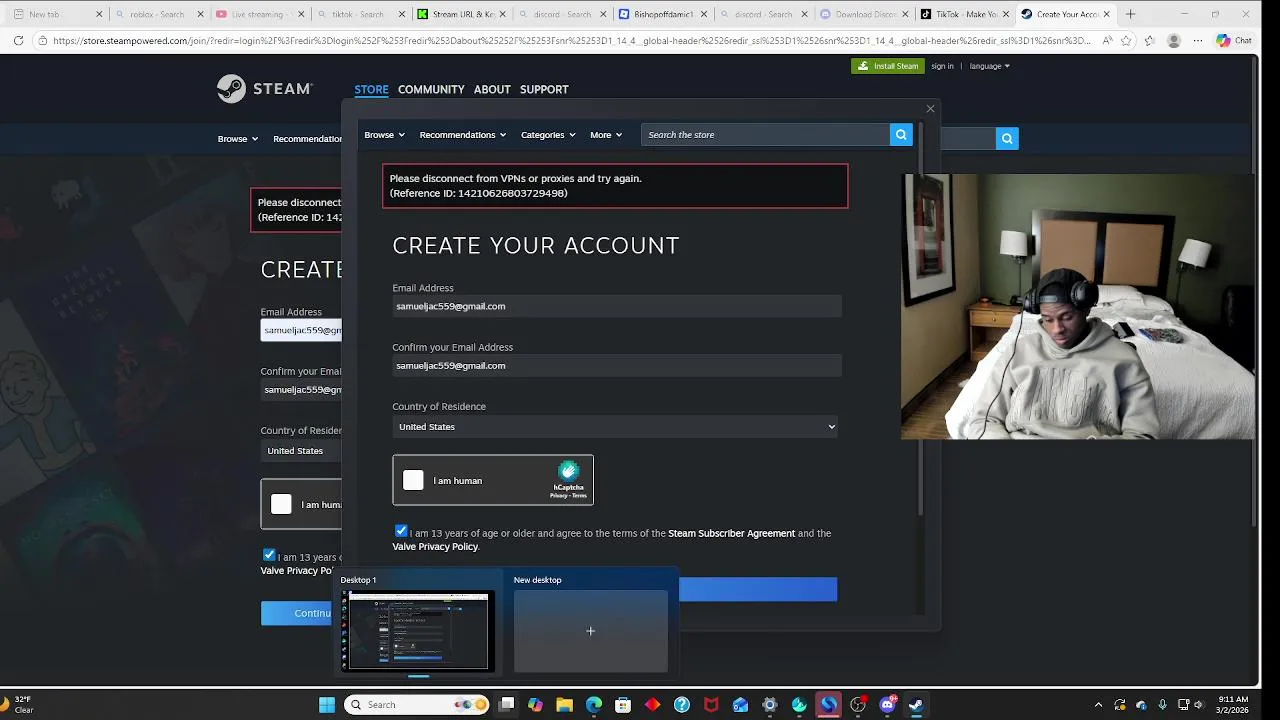The image size is (1280, 720).
Task: Open background page United States country select
Action: coord(301,451)
